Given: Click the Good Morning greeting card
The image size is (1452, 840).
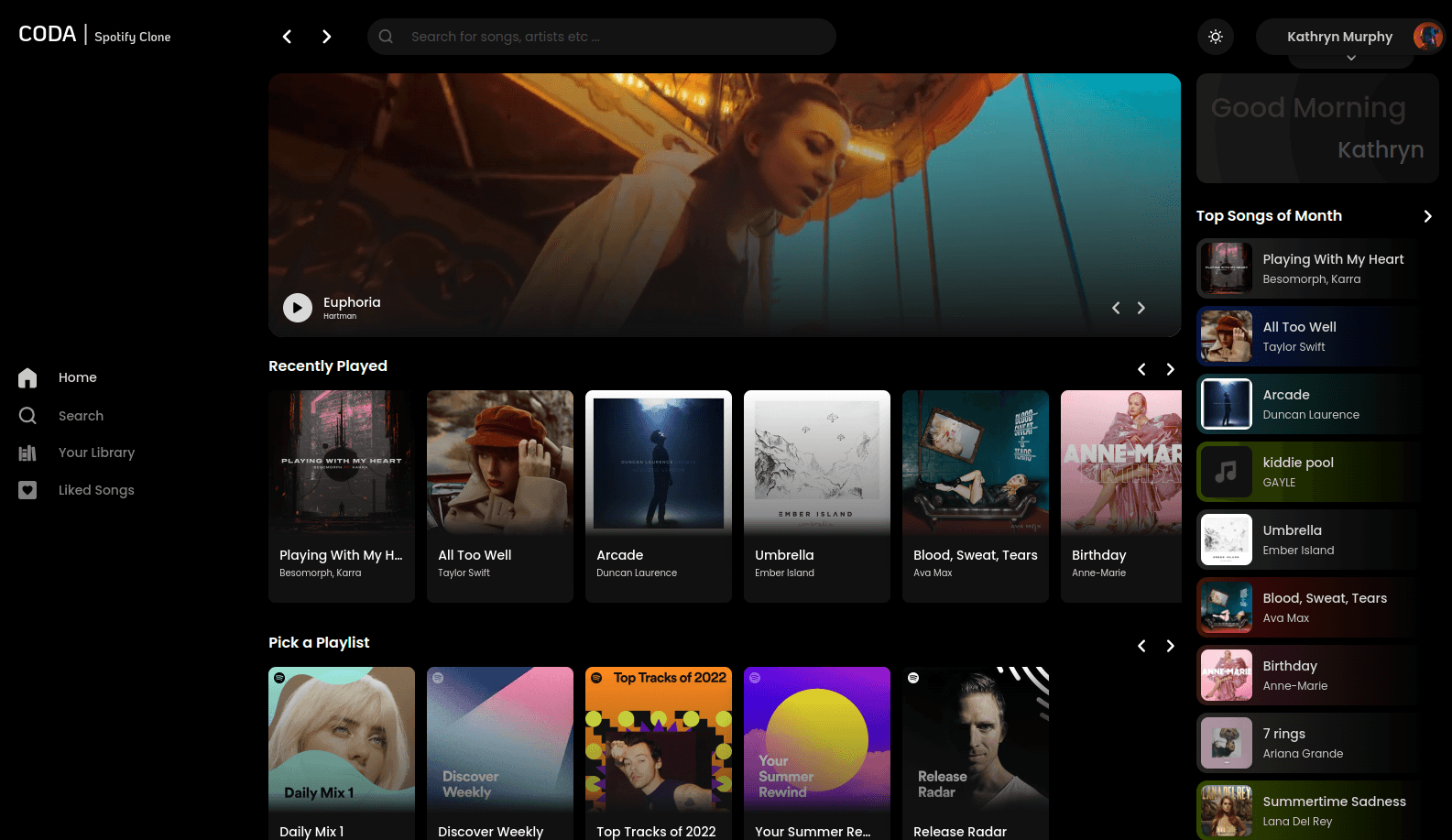Looking at the screenshot, I should coord(1317,128).
